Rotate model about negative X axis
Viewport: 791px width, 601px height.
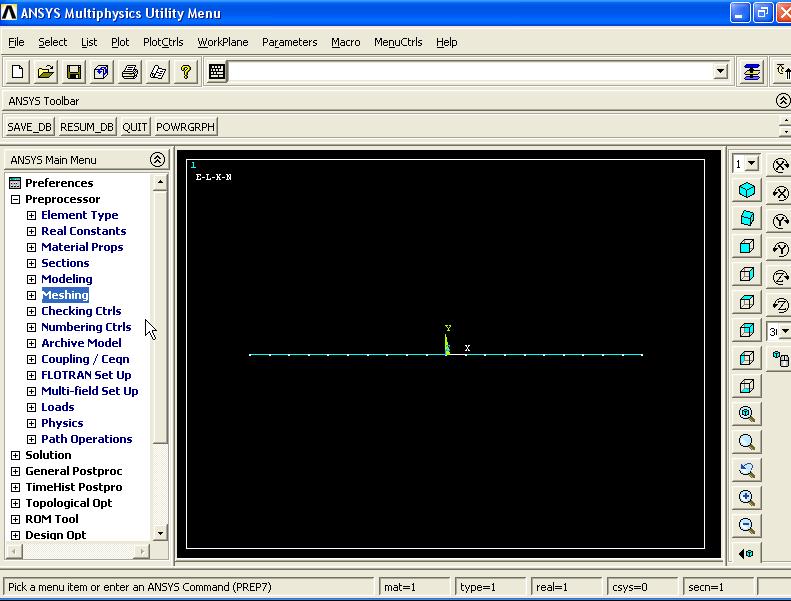780,193
